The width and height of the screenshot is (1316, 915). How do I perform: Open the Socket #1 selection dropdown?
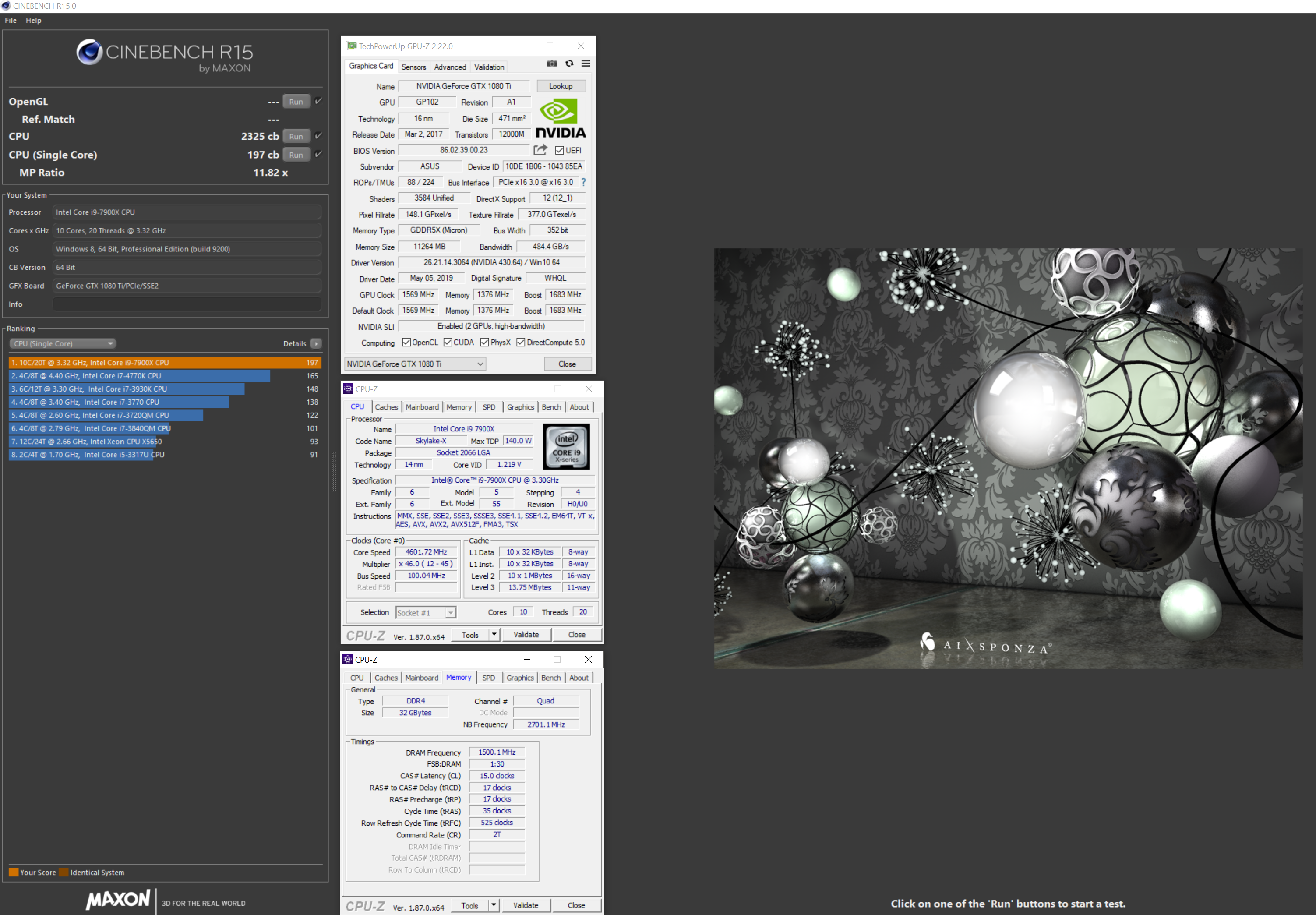click(x=426, y=613)
